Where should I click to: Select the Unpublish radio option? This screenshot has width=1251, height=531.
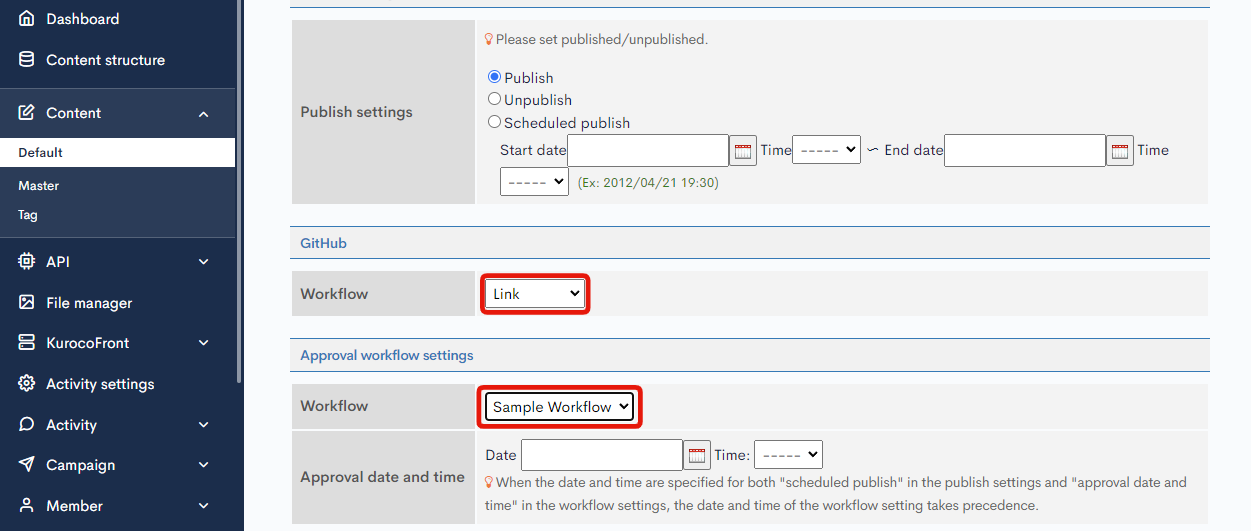click(x=494, y=99)
